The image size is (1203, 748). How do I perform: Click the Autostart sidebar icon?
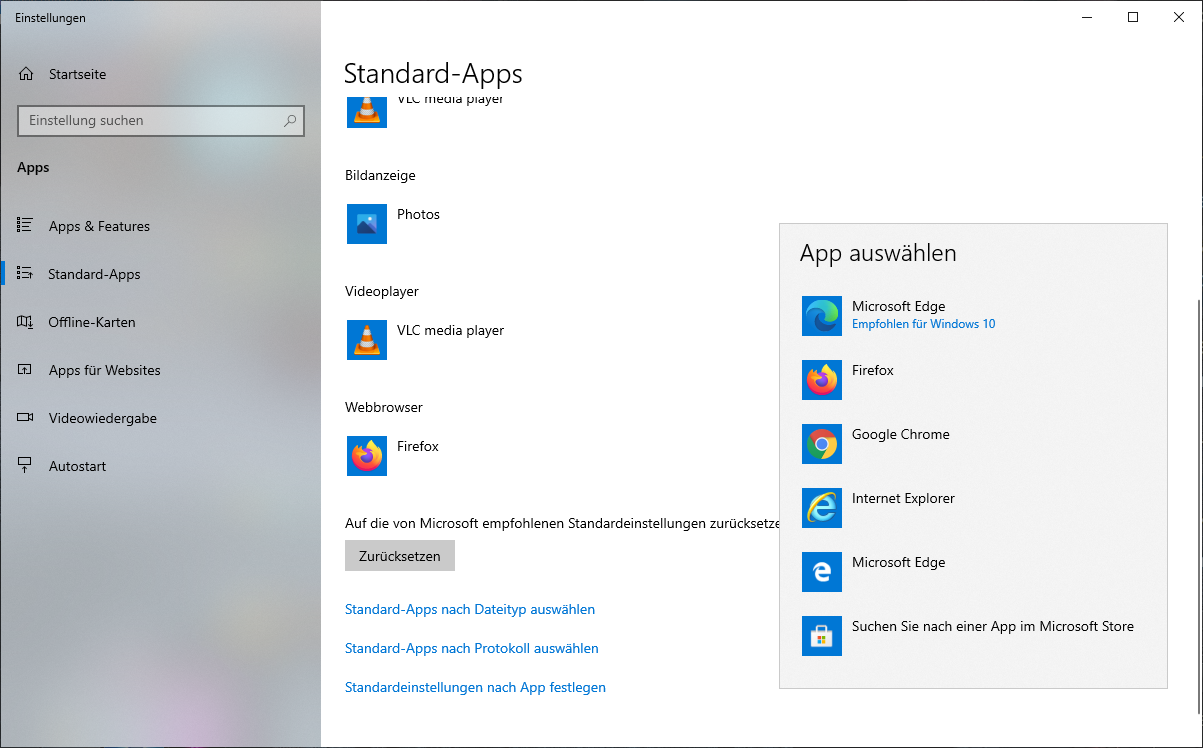(26, 466)
